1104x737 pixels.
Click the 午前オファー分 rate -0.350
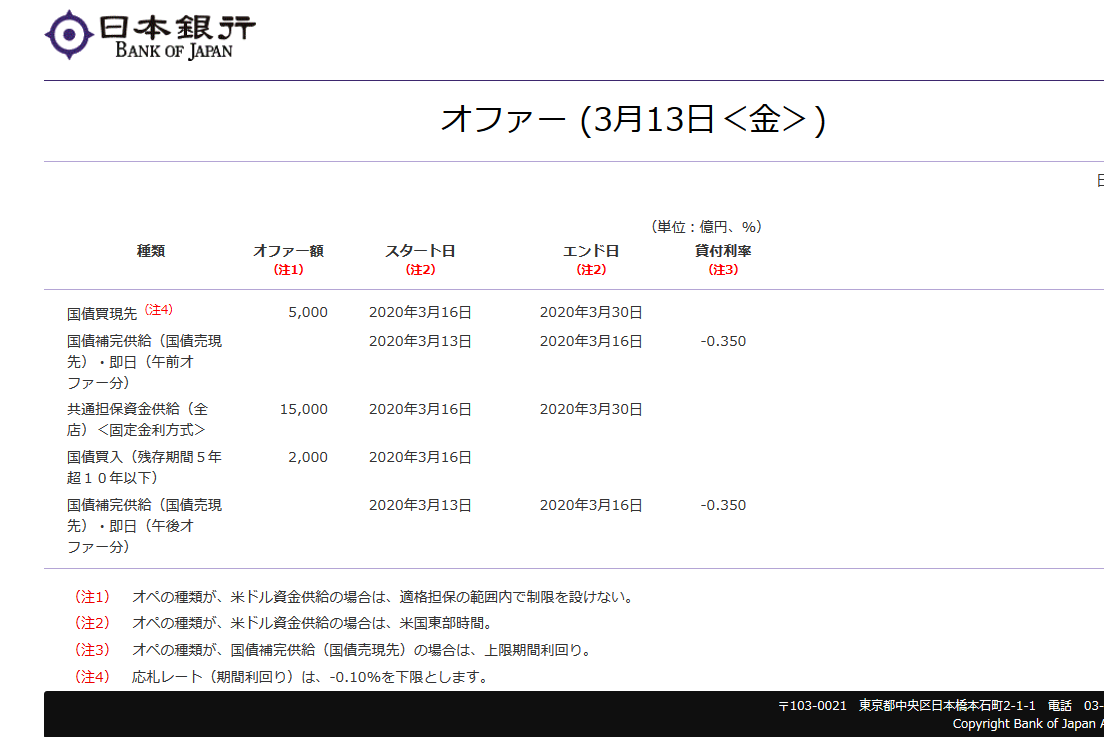tap(723, 341)
